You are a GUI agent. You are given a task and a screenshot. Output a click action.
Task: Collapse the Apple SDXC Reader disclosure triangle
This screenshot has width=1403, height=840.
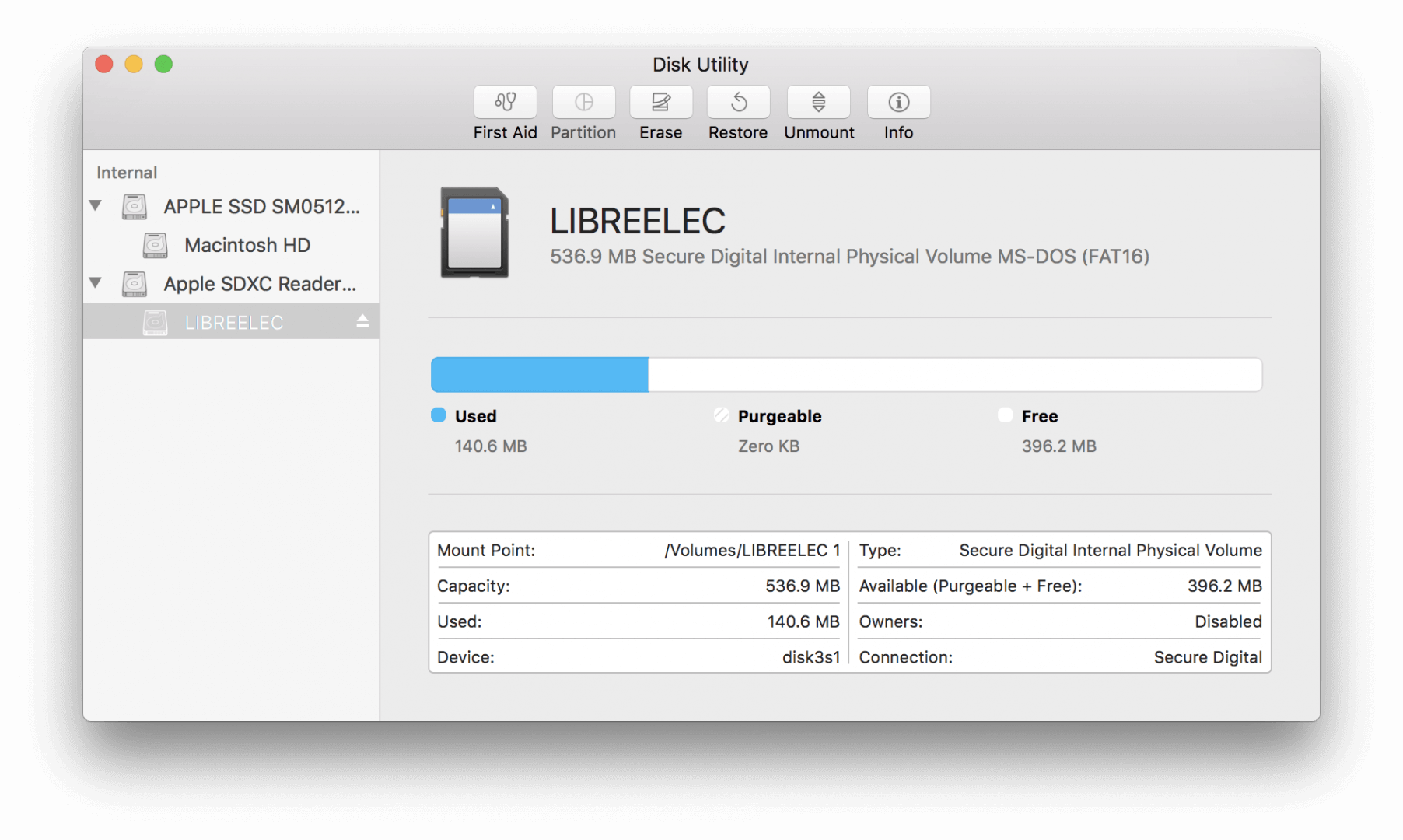[96, 283]
